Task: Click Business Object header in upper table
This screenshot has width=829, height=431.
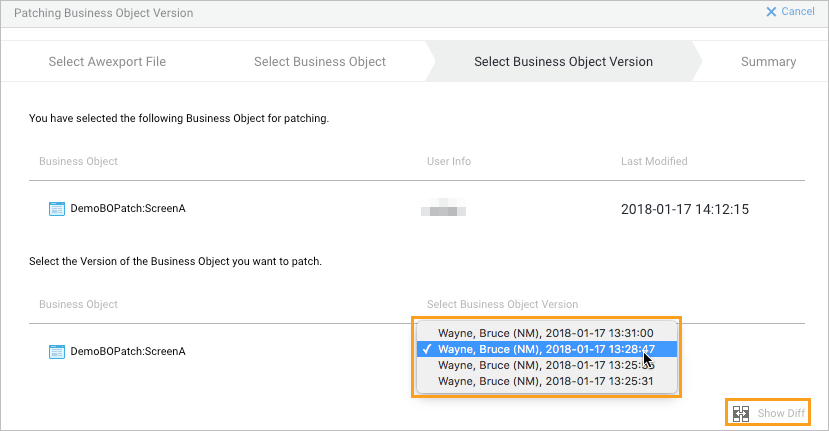Action: coord(78,161)
